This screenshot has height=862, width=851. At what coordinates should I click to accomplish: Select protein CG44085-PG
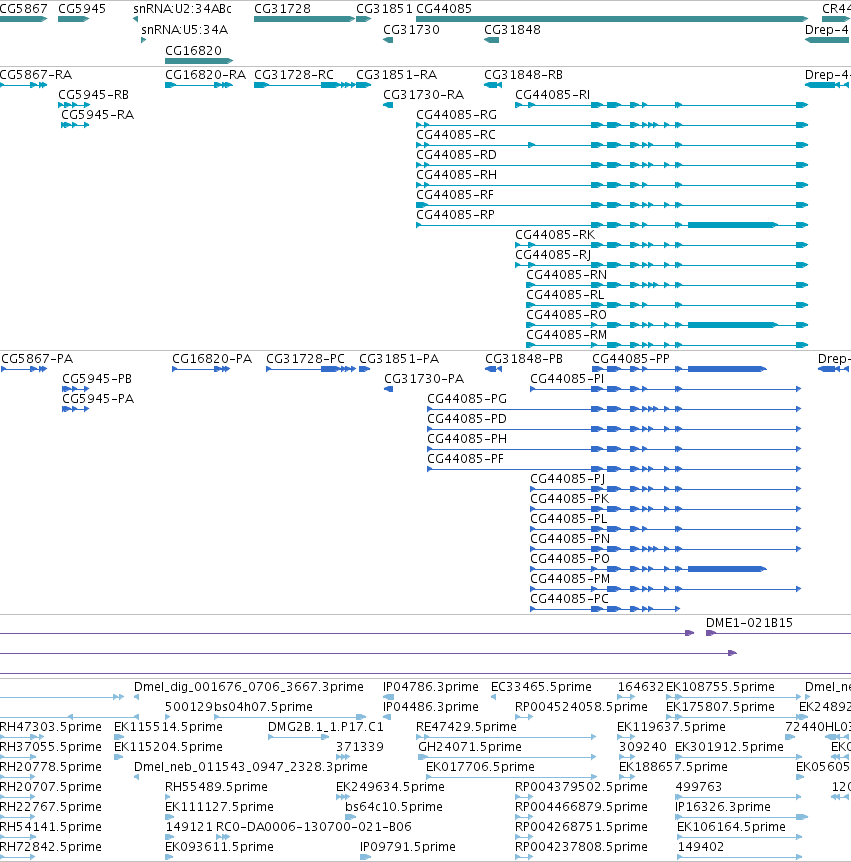pos(467,399)
